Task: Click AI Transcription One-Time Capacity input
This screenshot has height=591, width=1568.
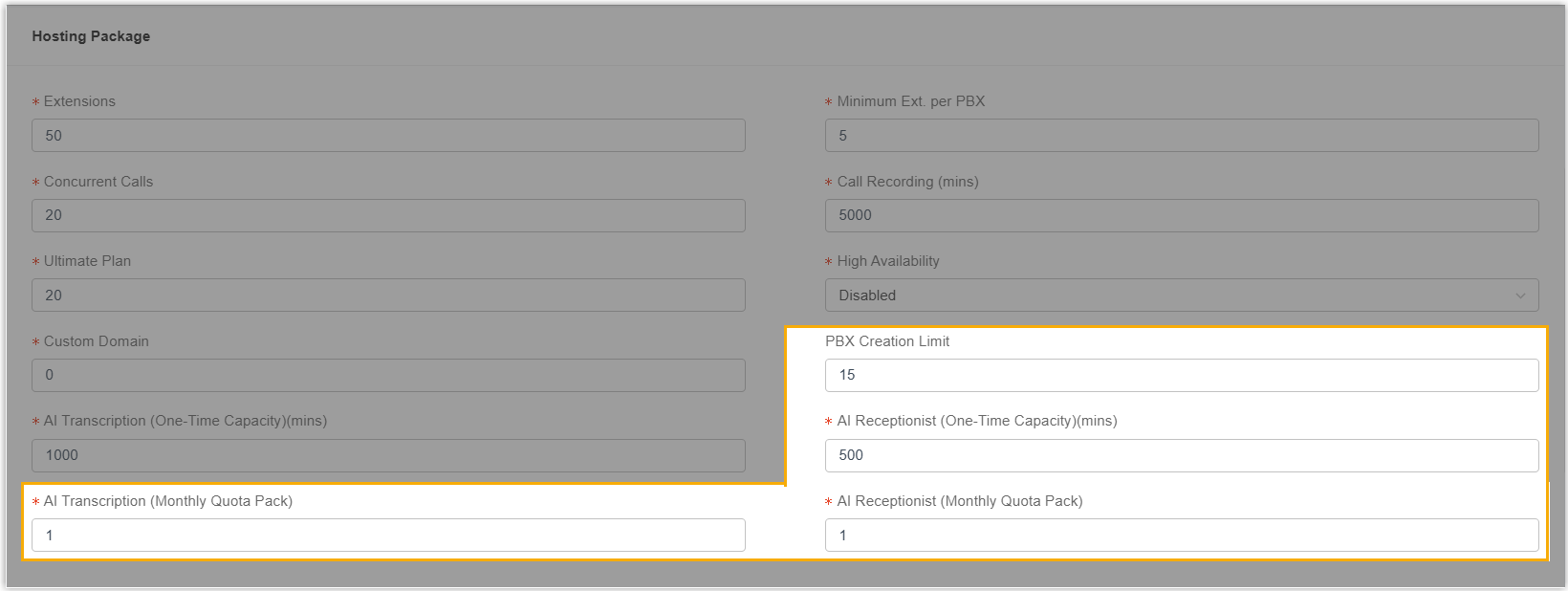Action: click(388, 455)
